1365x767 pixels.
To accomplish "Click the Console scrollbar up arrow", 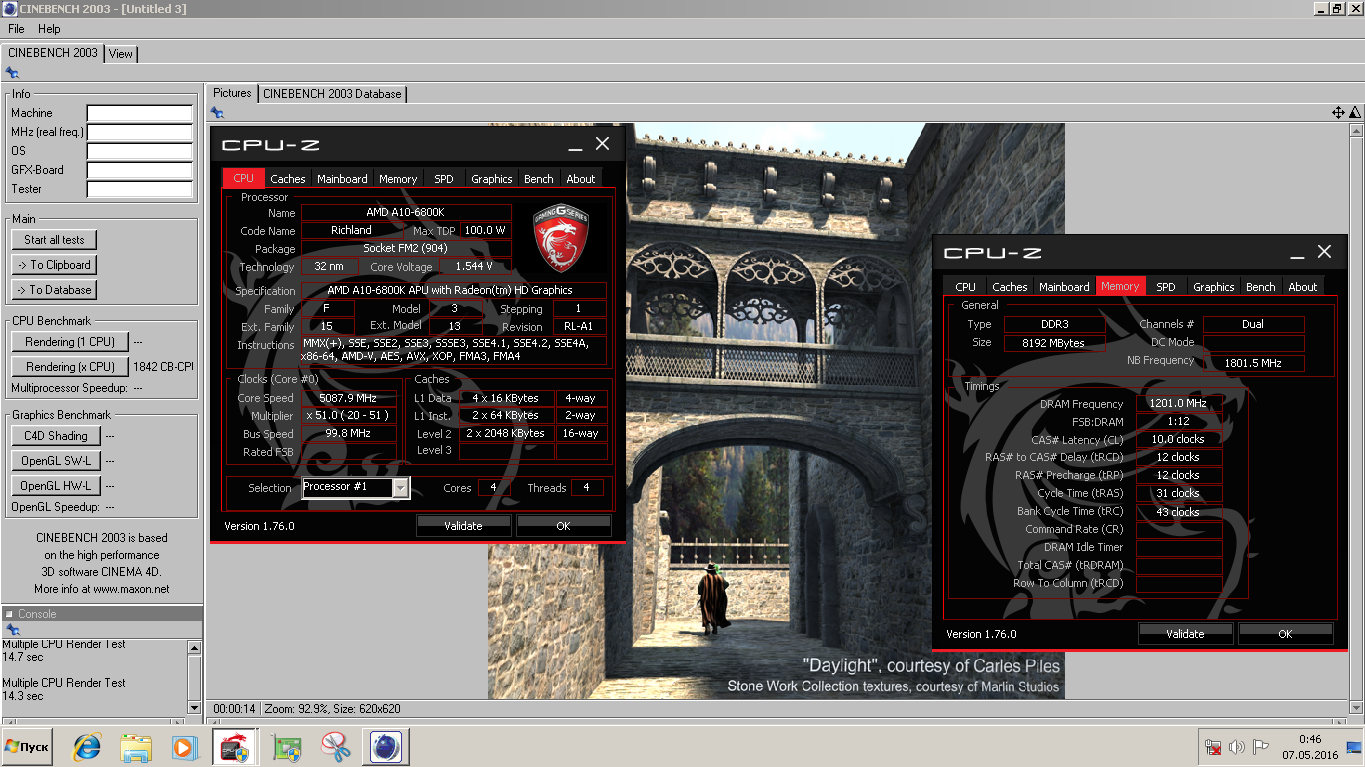I will point(195,647).
